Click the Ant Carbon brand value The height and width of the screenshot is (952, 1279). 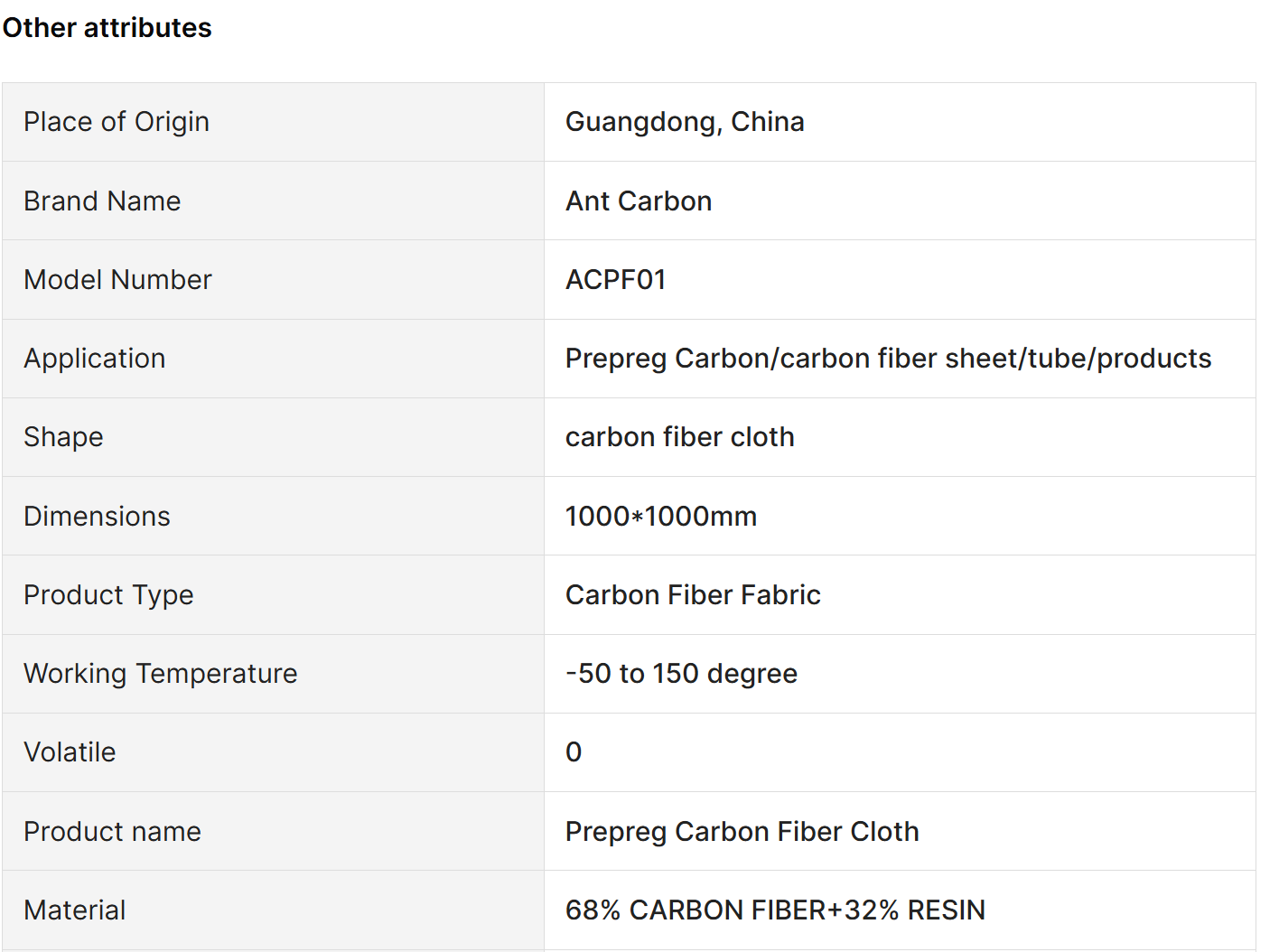tap(639, 201)
